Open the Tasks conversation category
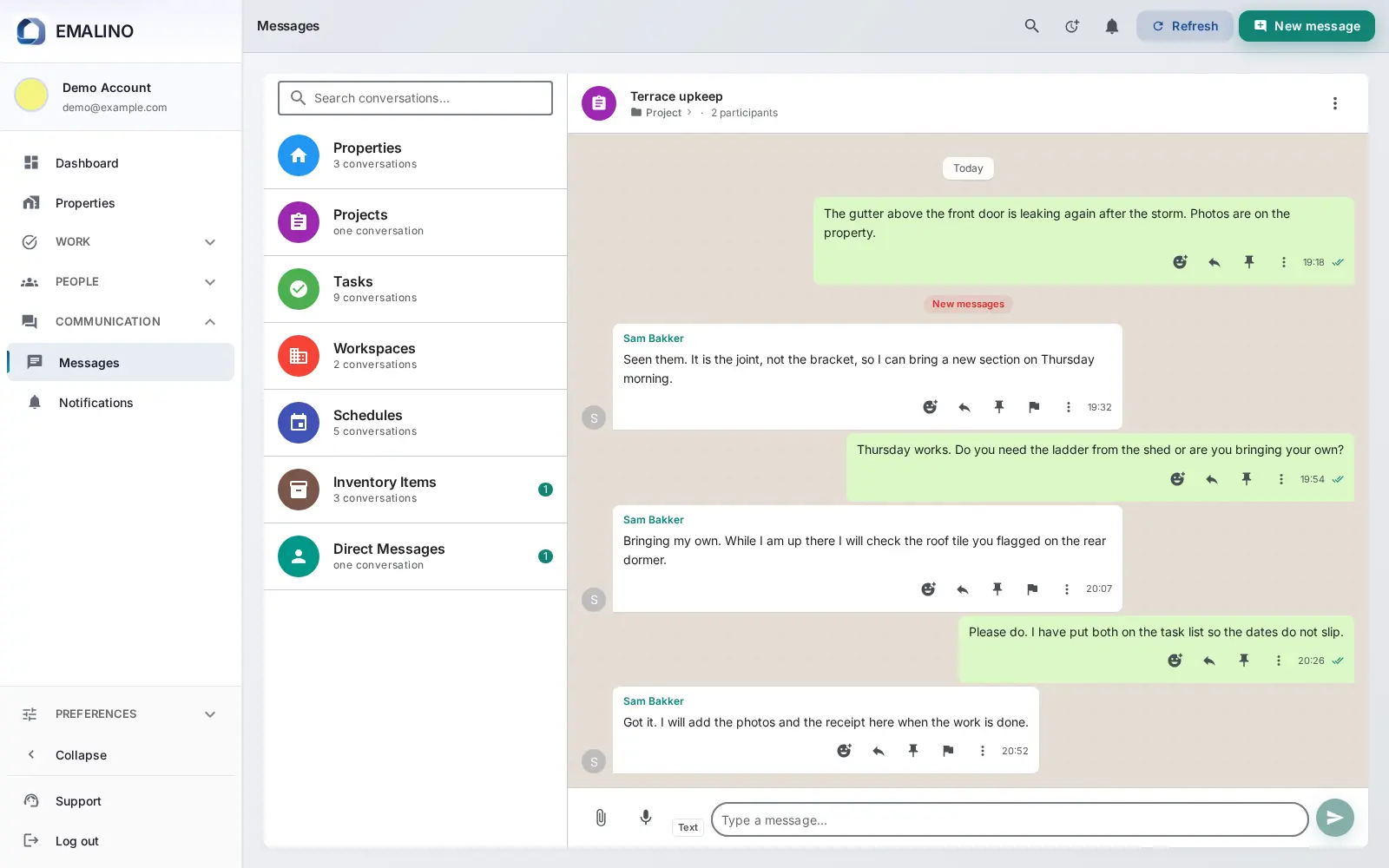The image size is (1389, 868). tap(415, 289)
